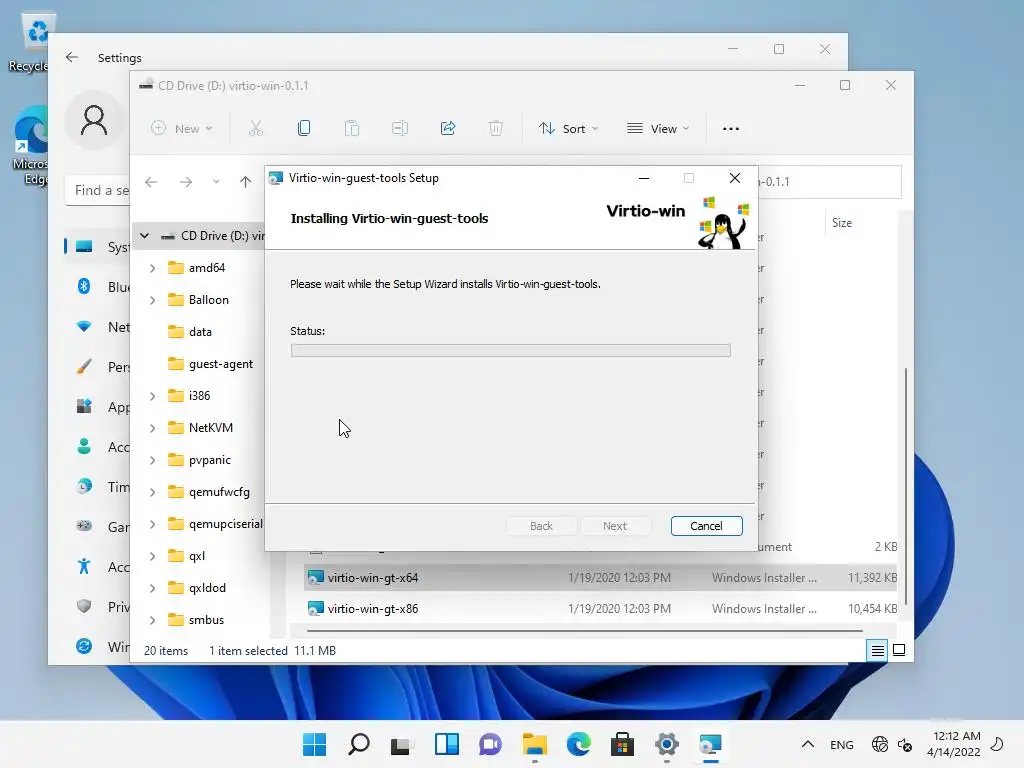Click the Copy icon in Explorer toolbar
1024x768 pixels.
(x=304, y=129)
